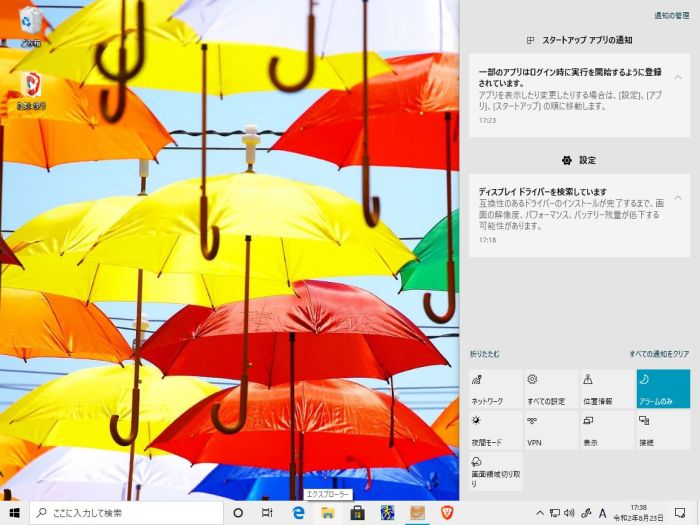Open the Recycle Bin desktop icon
Image resolution: width=700 pixels, height=525 pixels.
[31, 24]
